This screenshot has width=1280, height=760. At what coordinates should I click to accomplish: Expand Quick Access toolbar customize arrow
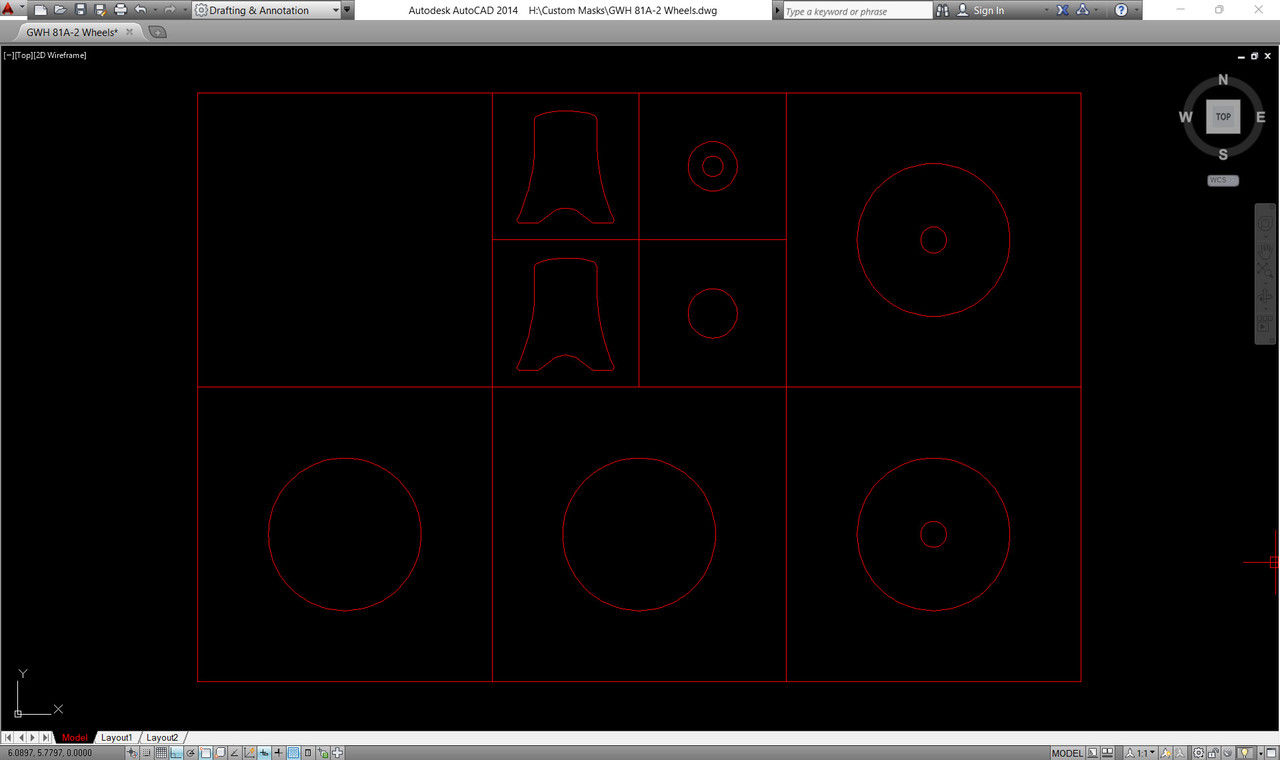347,10
